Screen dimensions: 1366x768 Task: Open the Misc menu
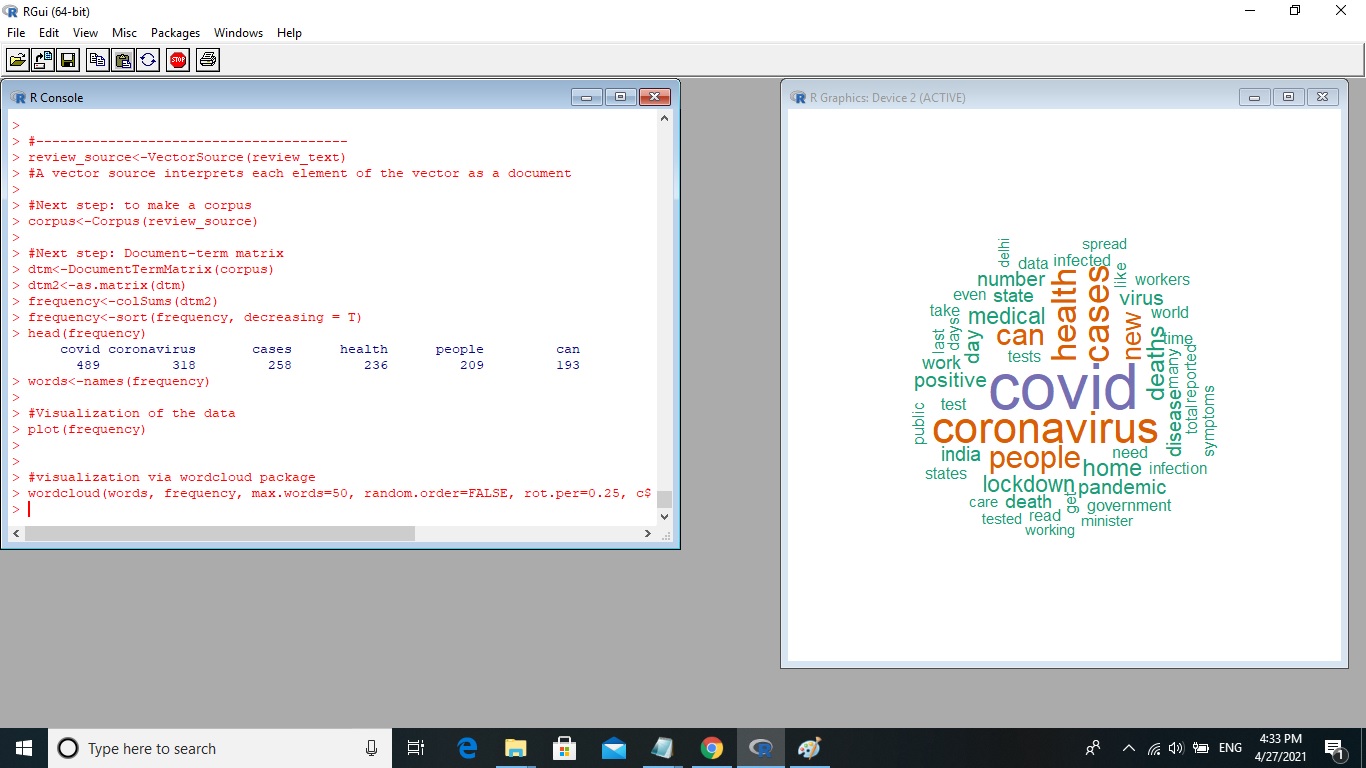click(124, 32)
